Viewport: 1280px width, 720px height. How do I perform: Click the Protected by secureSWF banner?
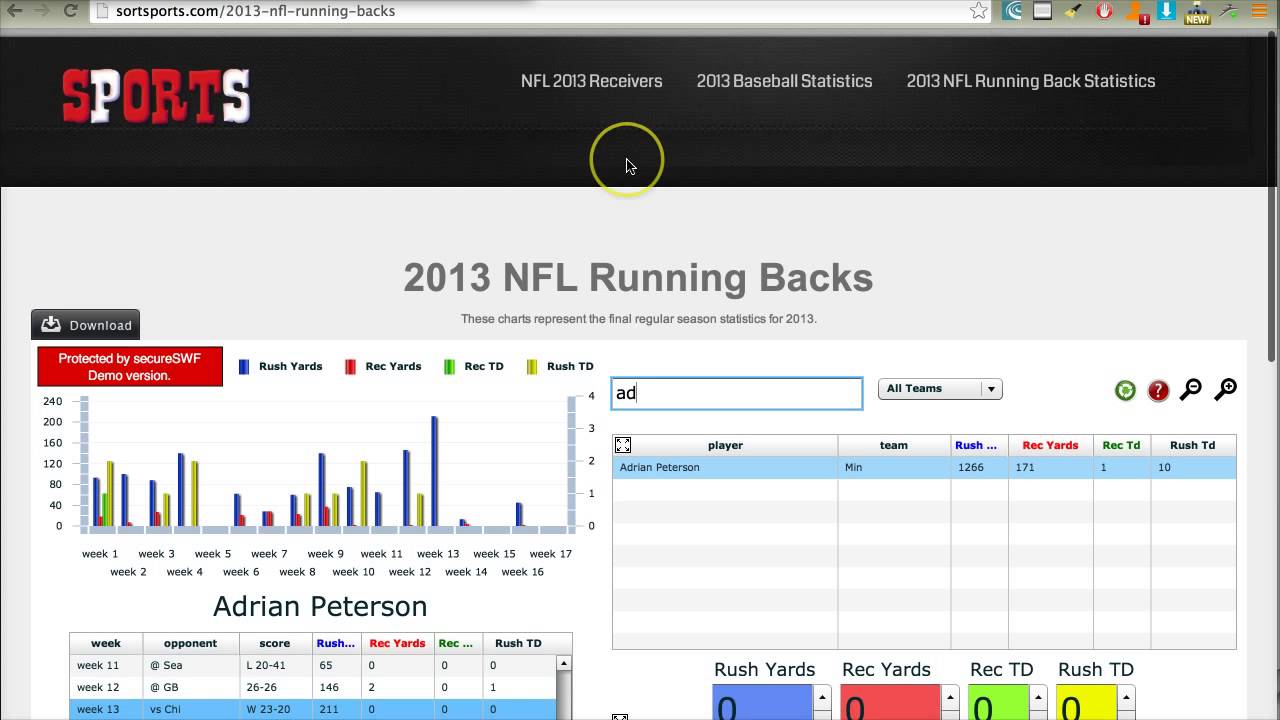click(130, 367)
